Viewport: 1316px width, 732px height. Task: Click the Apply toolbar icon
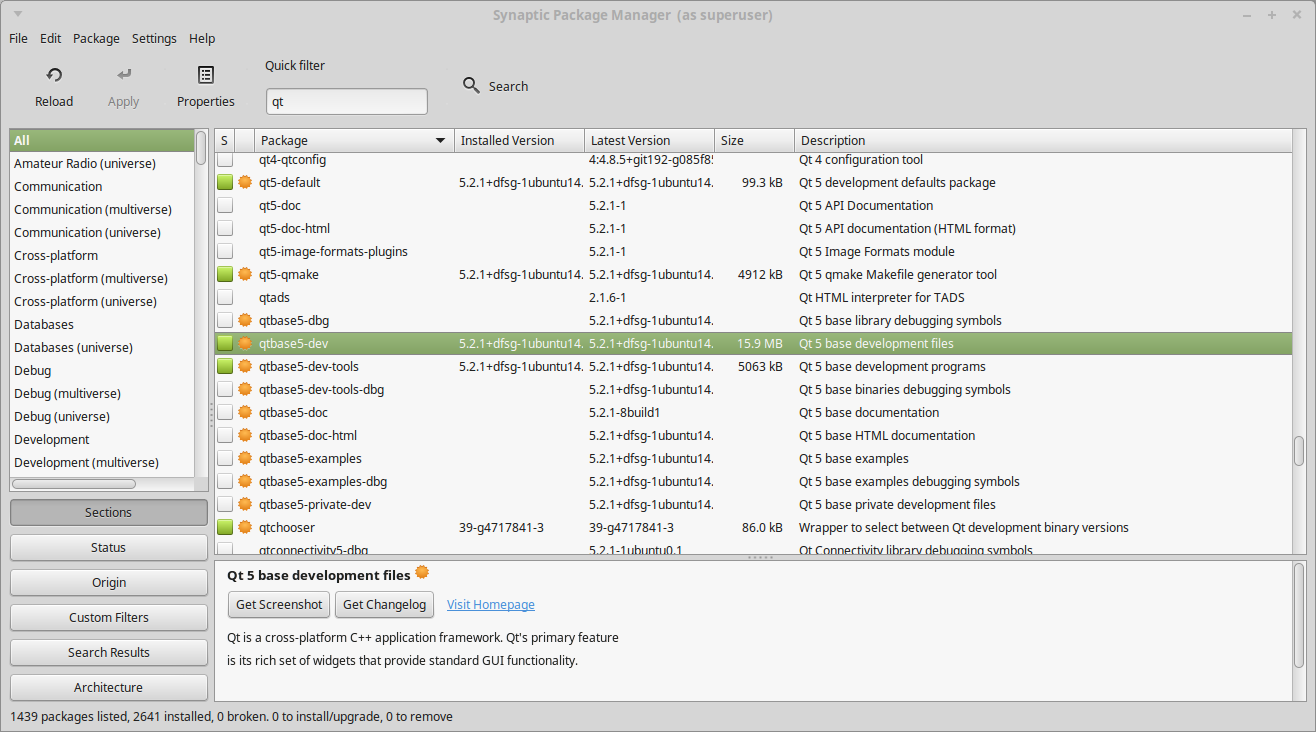(x=124, y=75)
